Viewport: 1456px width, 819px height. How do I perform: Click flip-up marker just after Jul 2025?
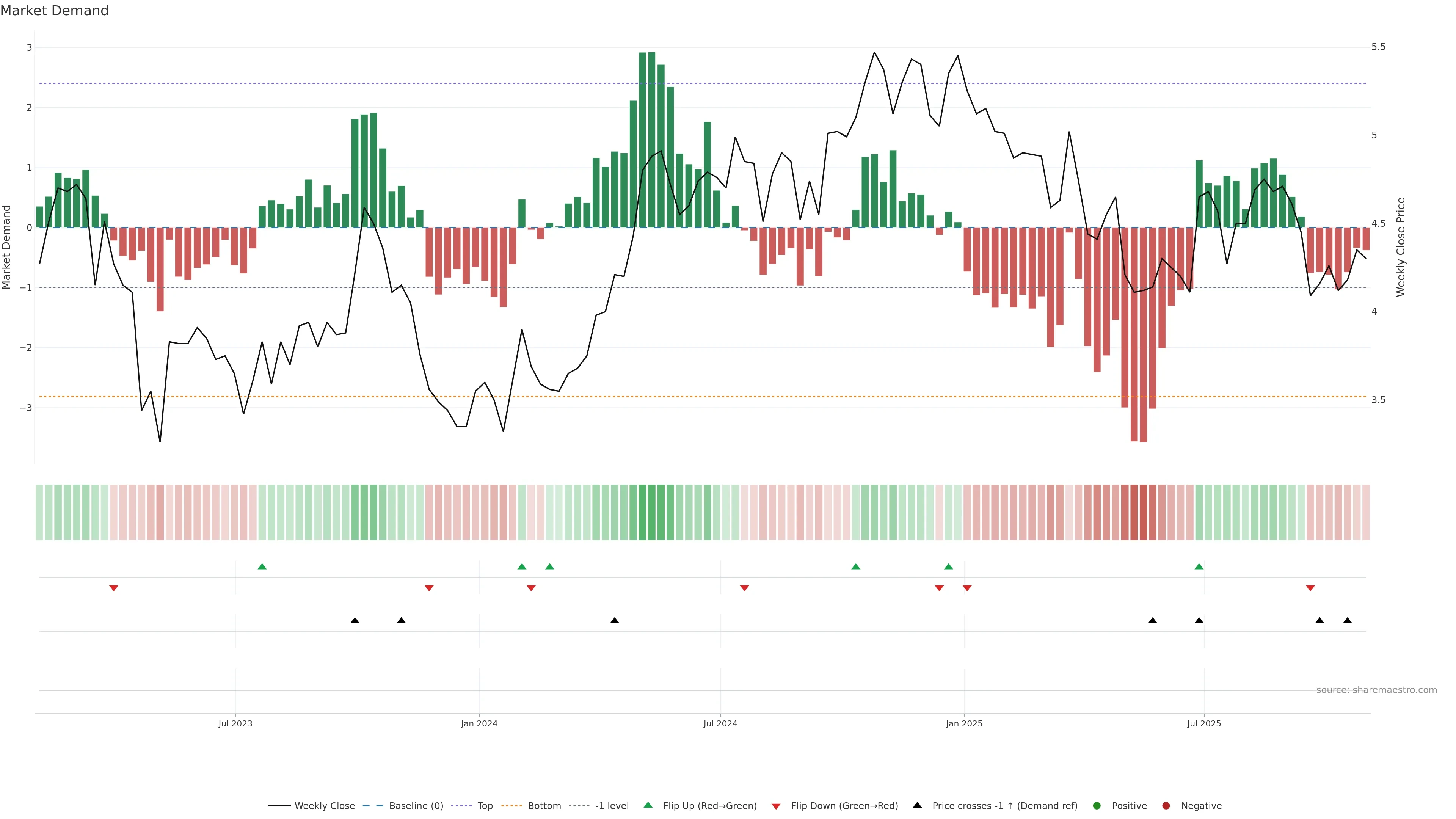click(x=1199, y=566)
